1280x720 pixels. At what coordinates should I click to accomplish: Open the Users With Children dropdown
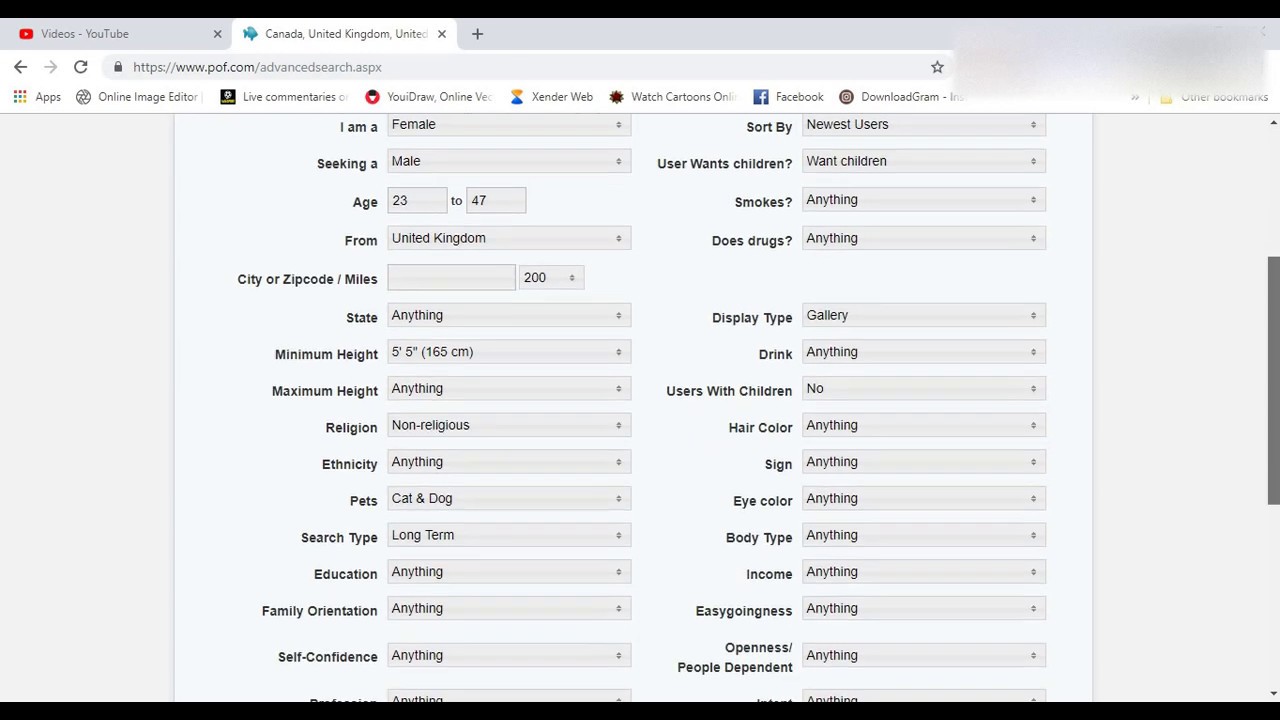point(924,388)
